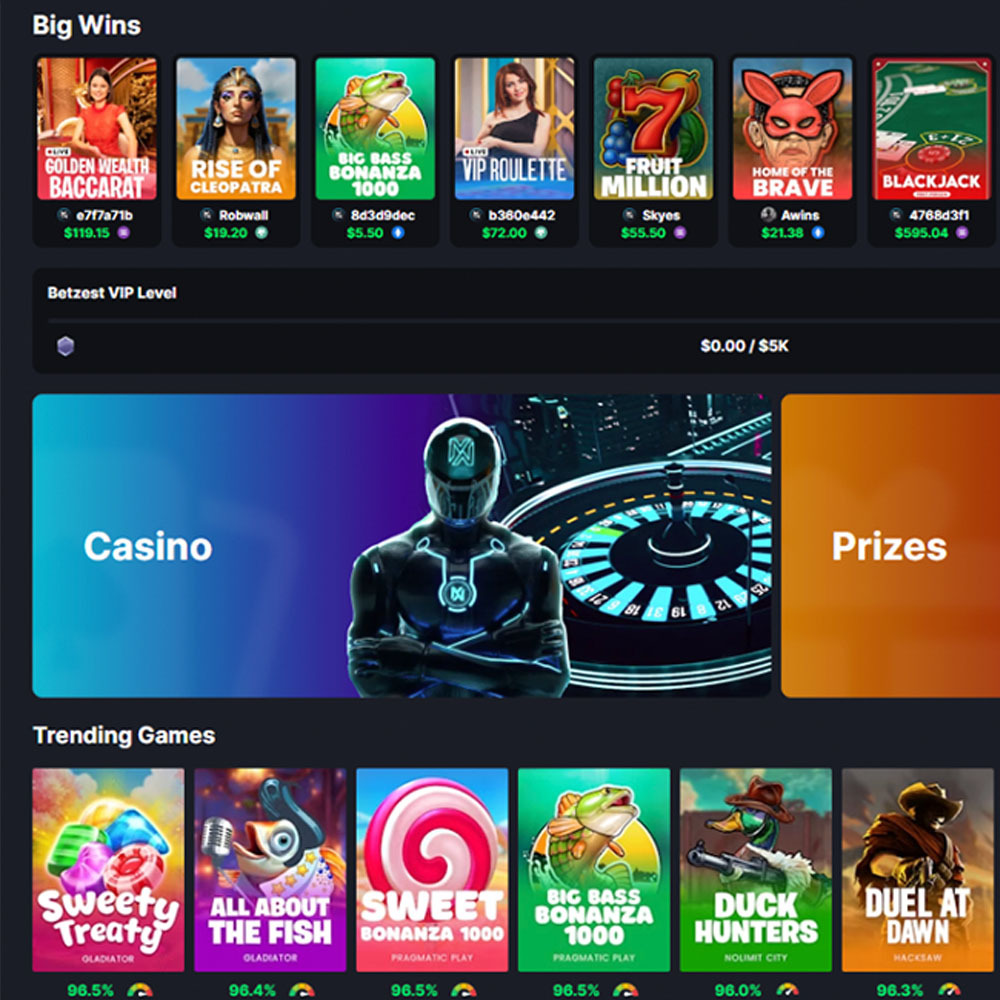Screen dimensions: 1000x1000
Task: Click the purple coin icon beside $595.04
Action: (962, 233)
